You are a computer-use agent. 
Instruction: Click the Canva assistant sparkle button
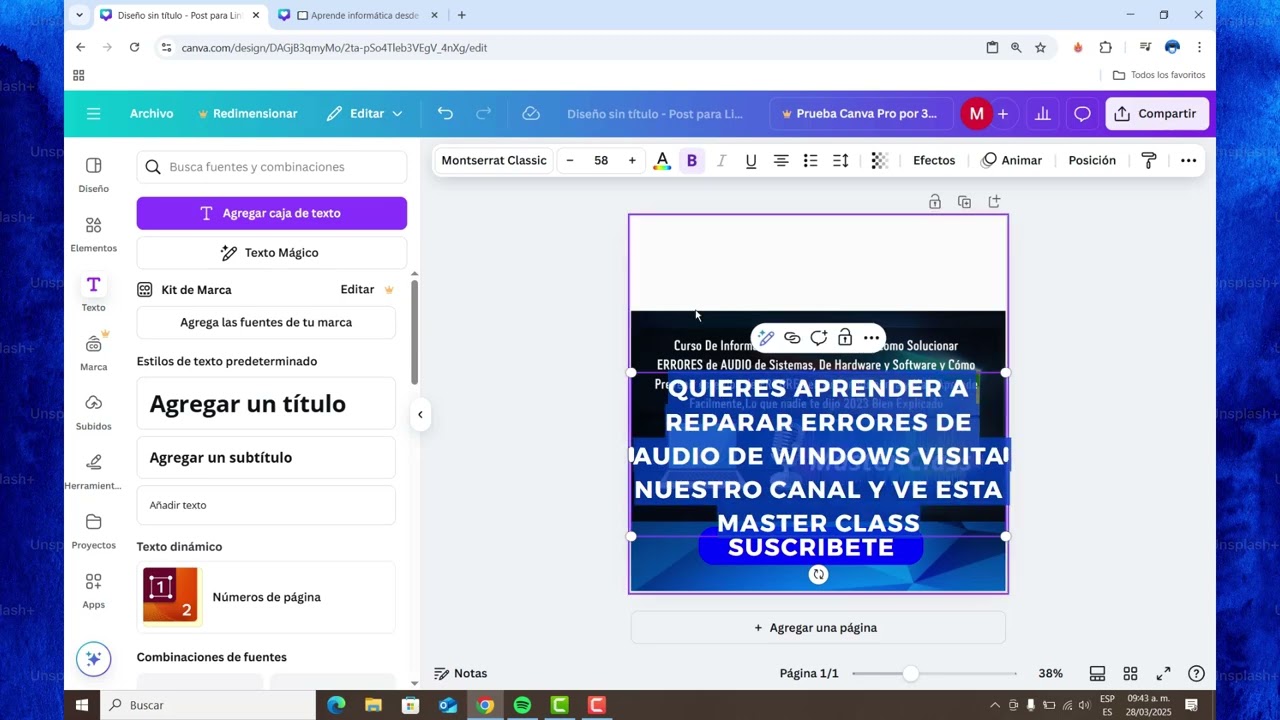[93, 659]
